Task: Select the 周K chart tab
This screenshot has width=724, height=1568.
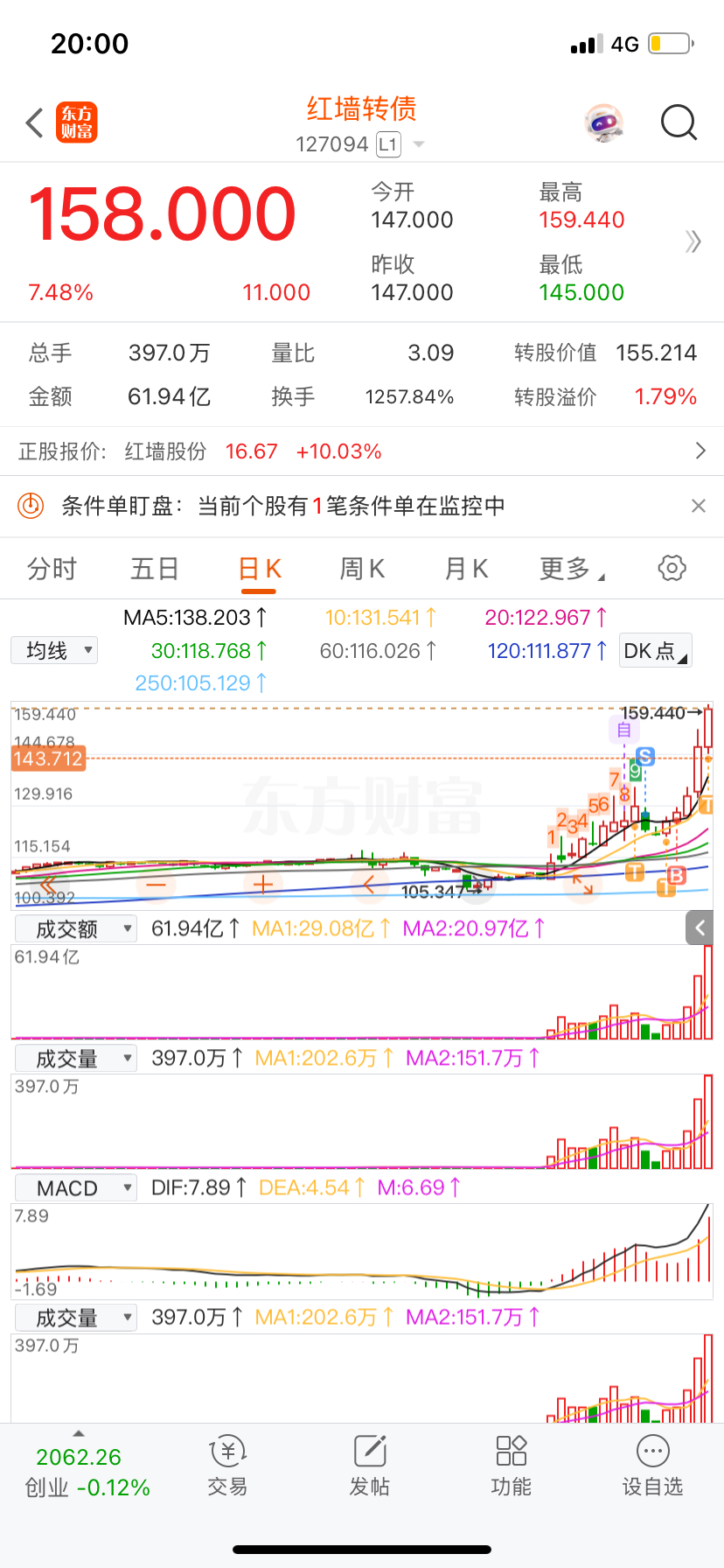Action: 362,569
